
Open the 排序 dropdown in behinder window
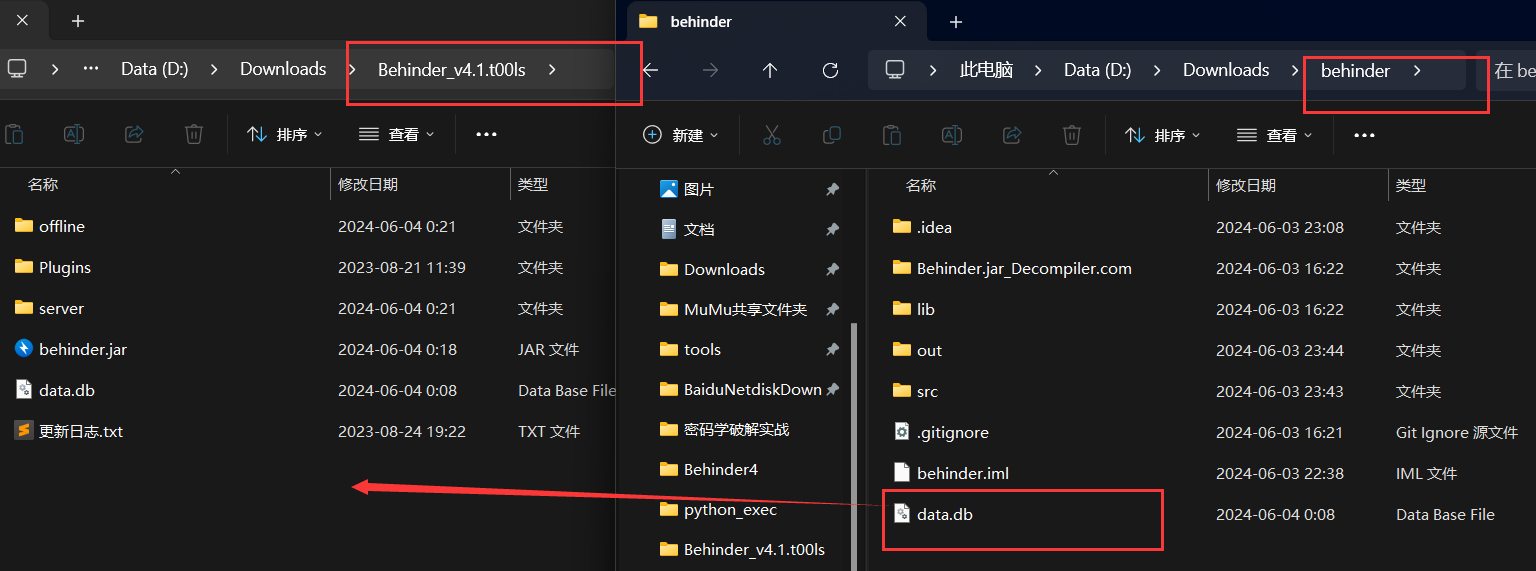pyautogui.click(x=1161, y=135)
